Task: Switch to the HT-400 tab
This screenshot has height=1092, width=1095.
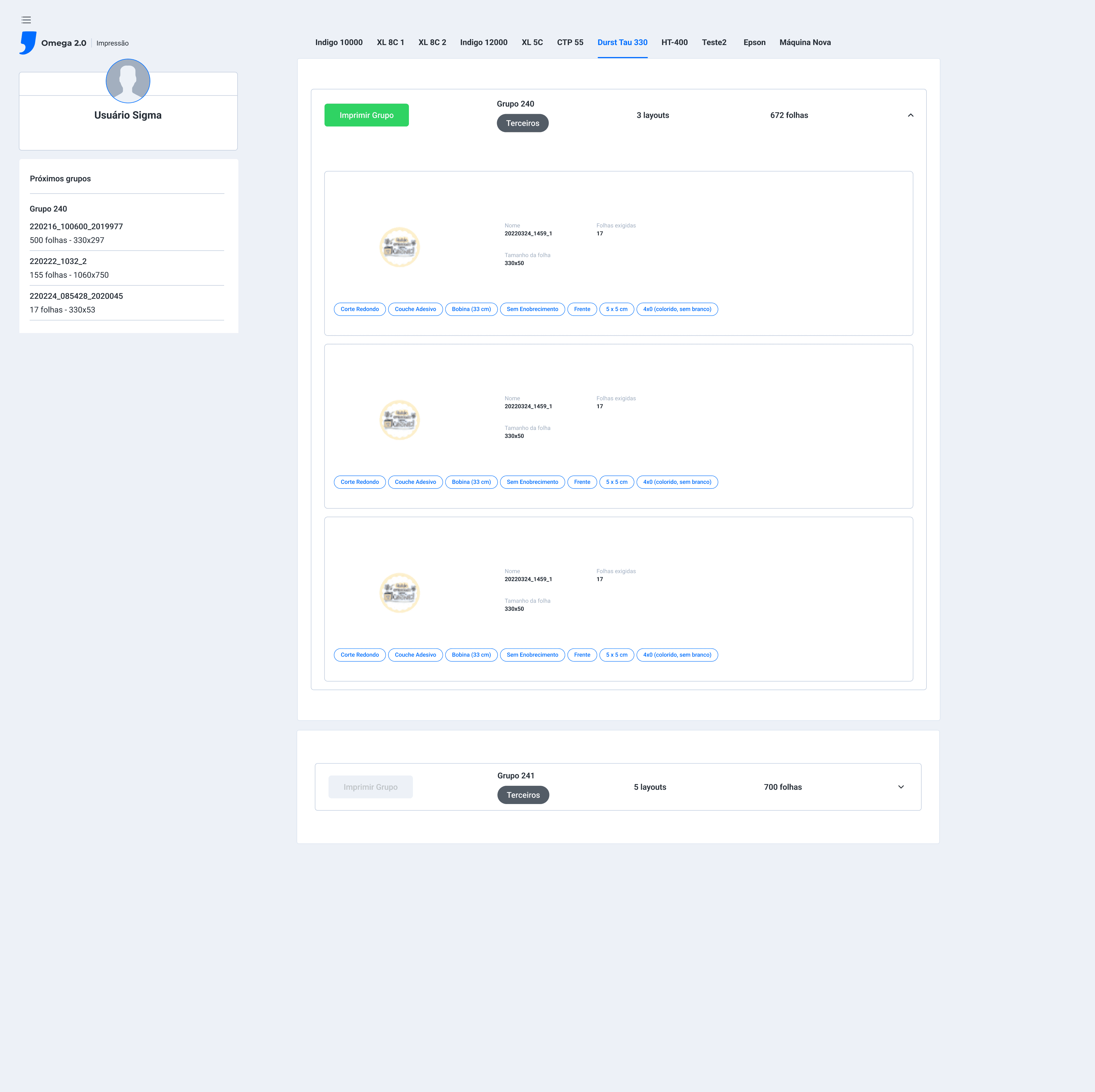Action: (x=674, y=42)
